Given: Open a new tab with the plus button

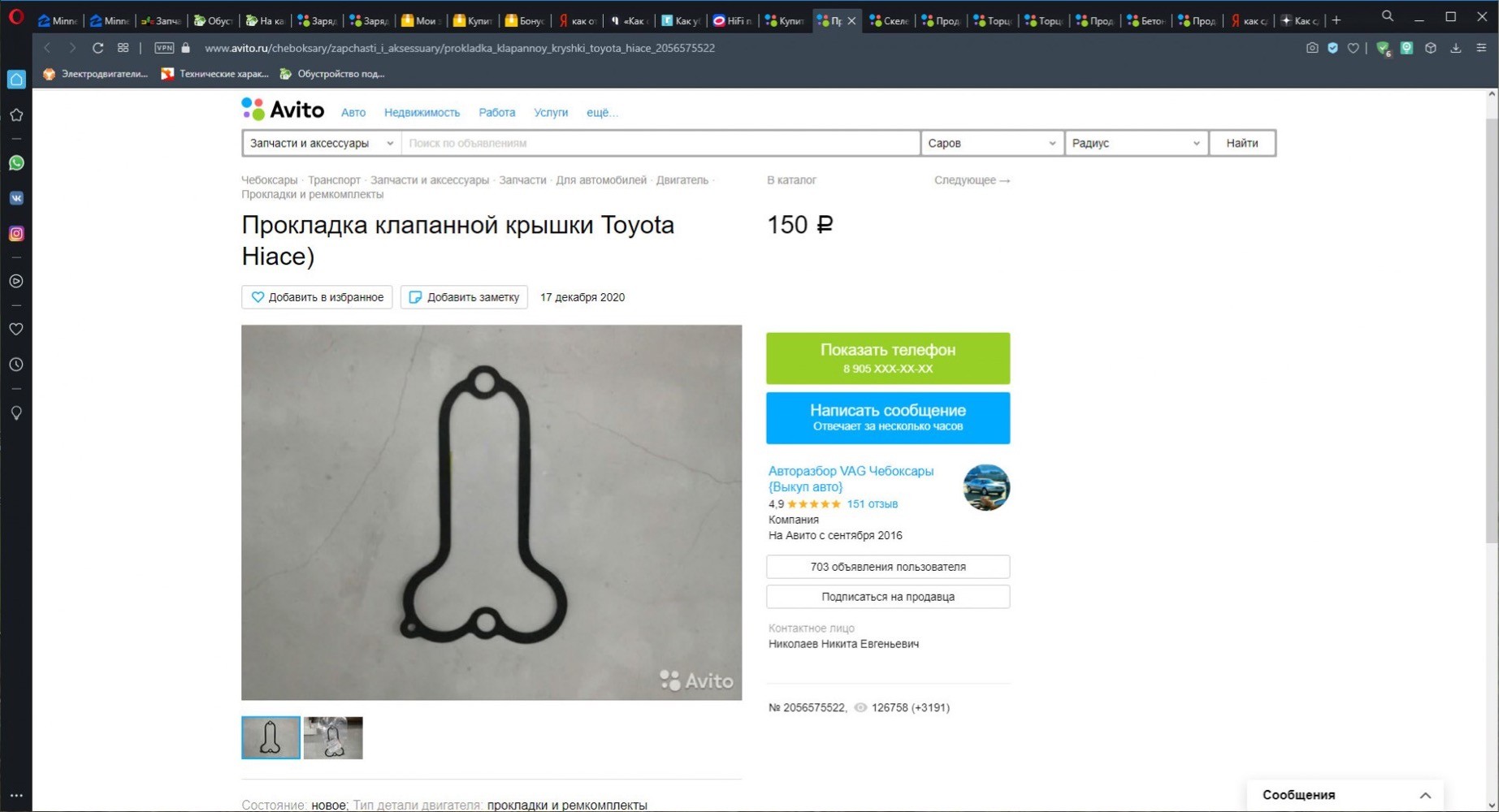Looking at the screenshot, I should [x=1337, y=20].
